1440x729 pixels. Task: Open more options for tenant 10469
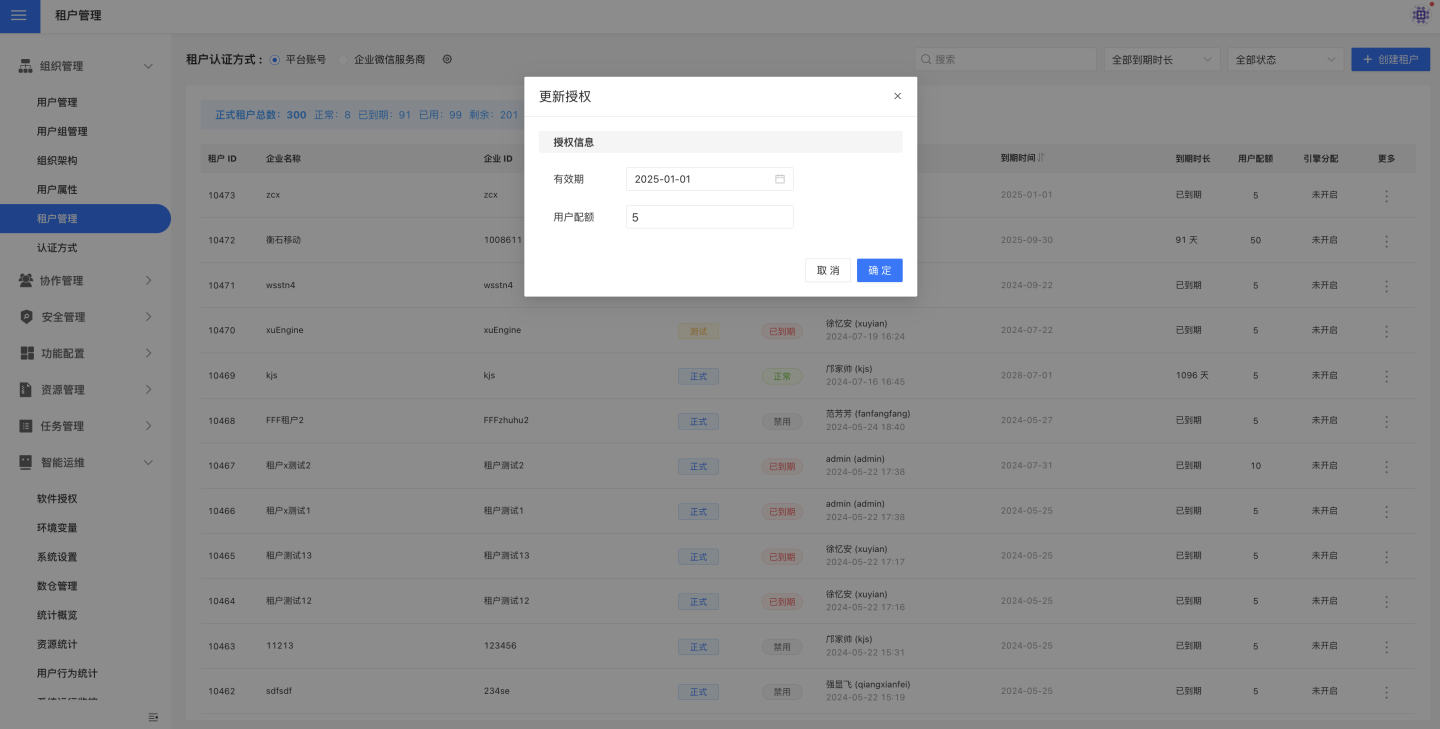(1386, 376)
